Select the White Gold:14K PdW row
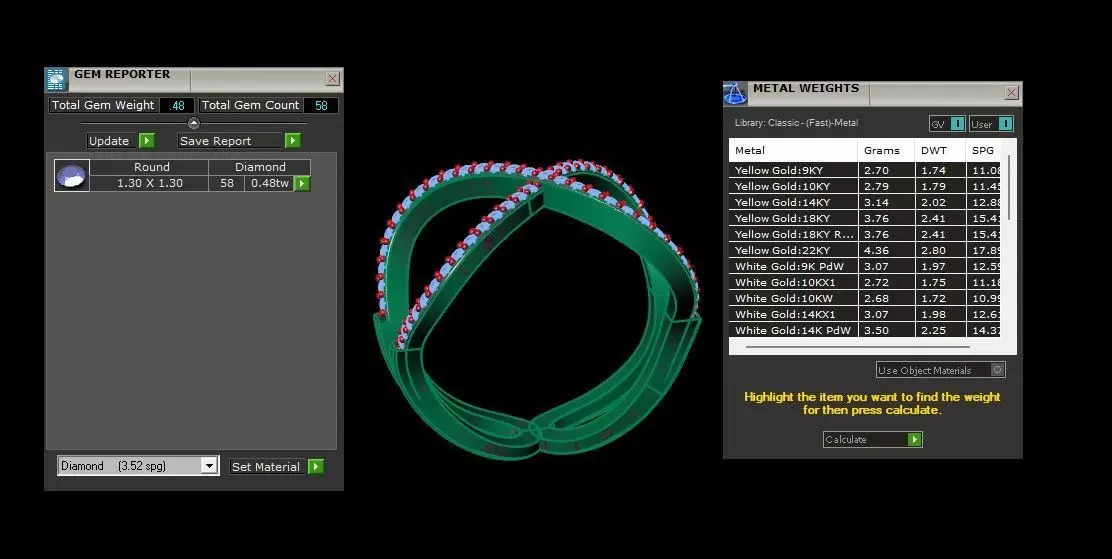1112x559 pixels. pos(864,330)
